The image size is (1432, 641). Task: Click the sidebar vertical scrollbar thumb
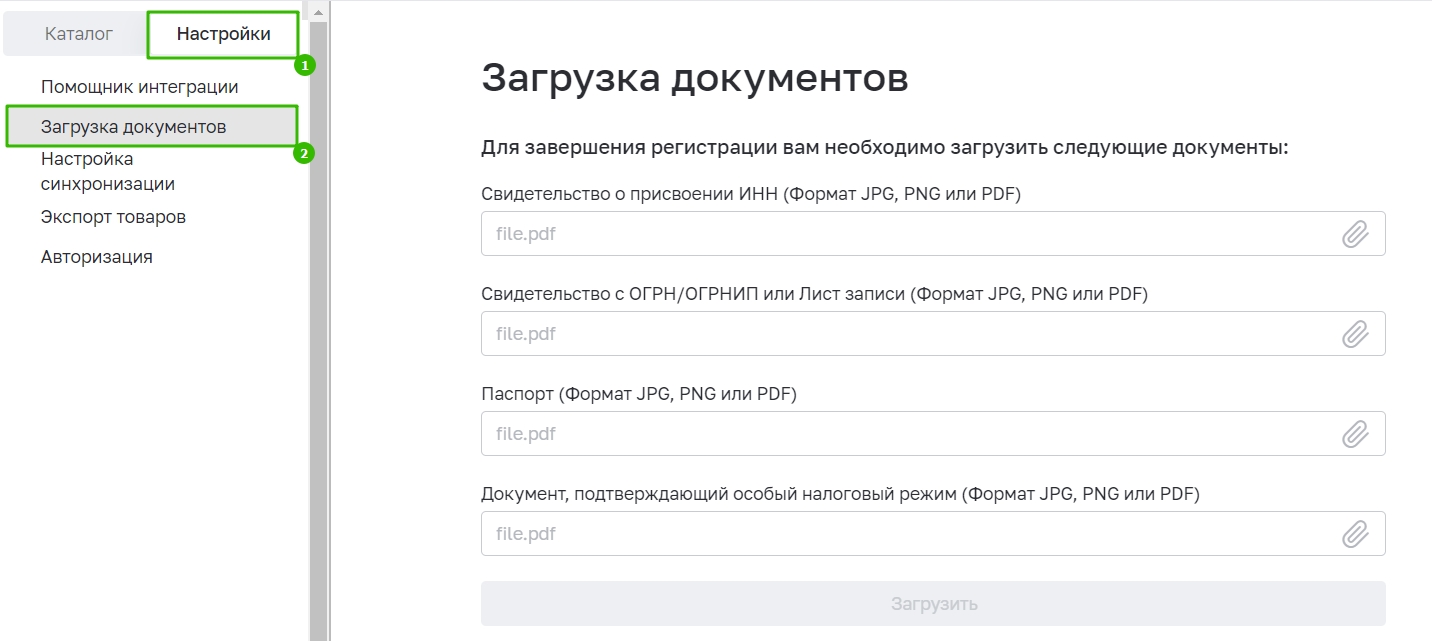coord(318,330)
